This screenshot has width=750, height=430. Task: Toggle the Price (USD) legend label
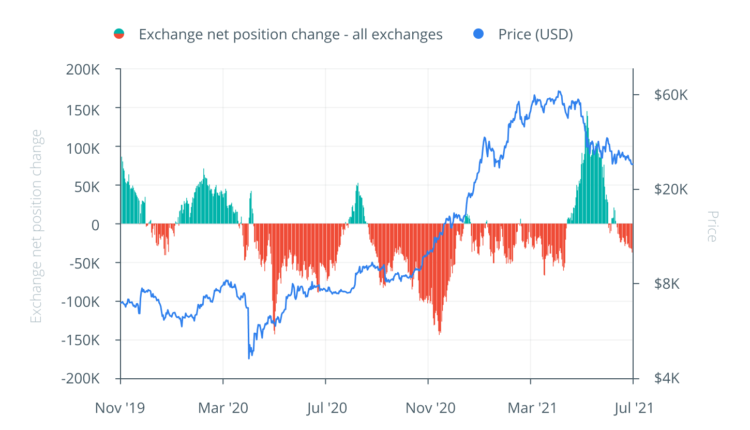coord(550,34)
